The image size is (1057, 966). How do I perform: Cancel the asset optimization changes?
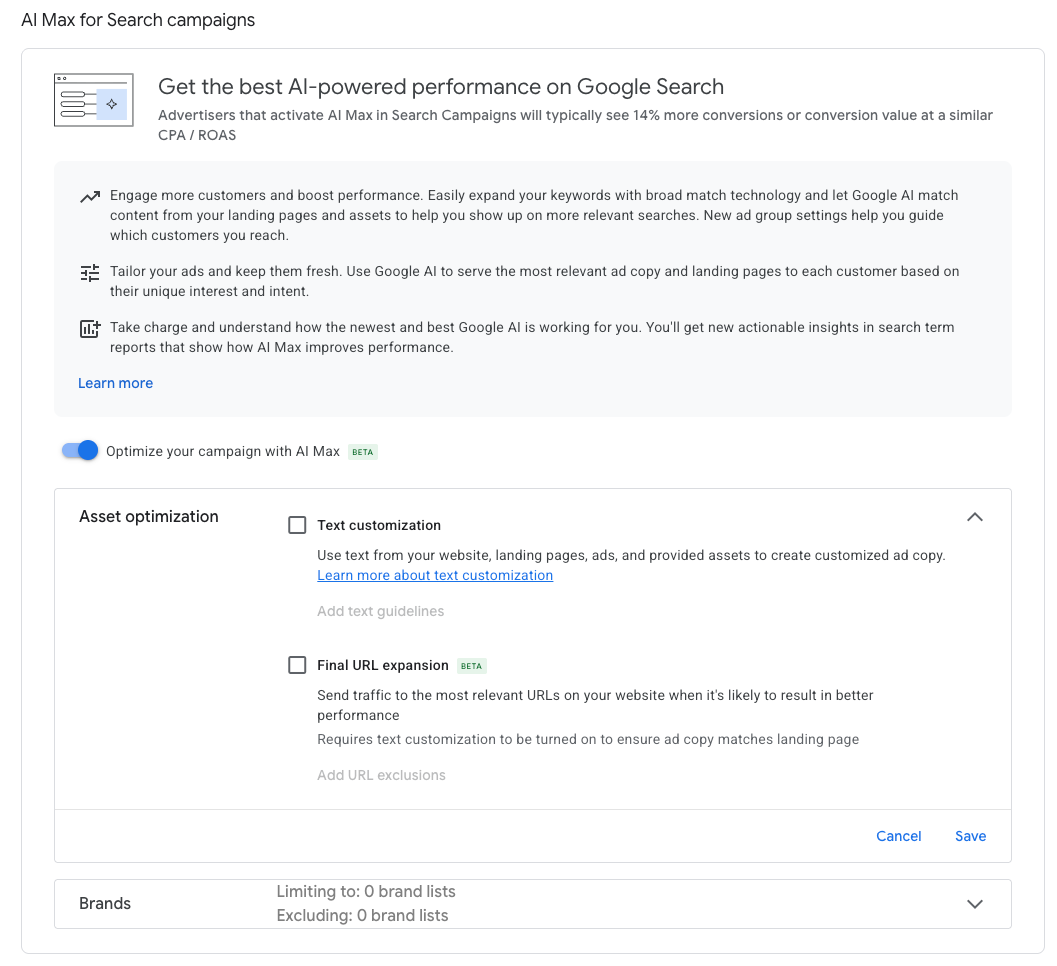[x=898, y=836]
